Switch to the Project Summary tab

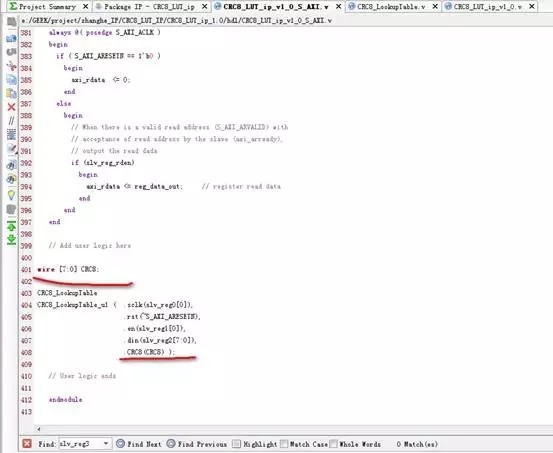(x=48, y=6)
